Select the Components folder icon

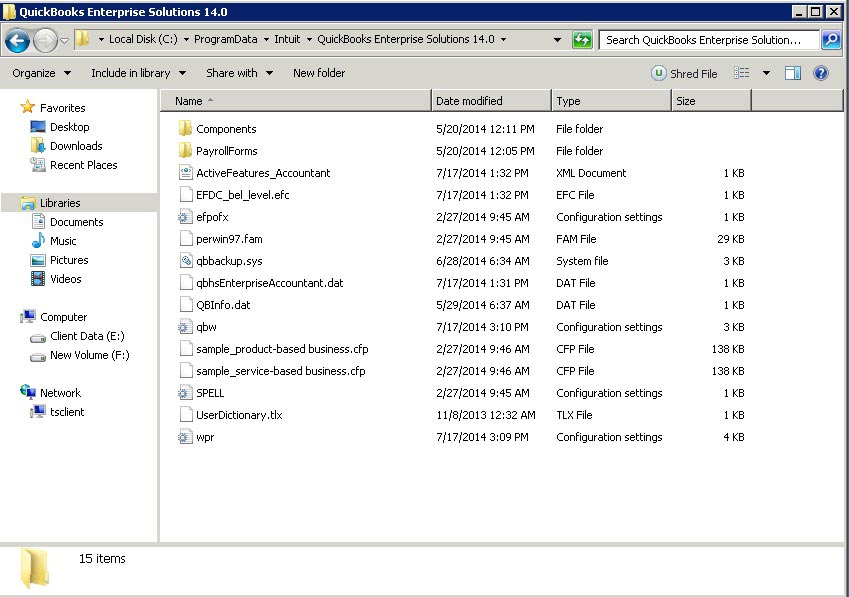click(185, 129)
